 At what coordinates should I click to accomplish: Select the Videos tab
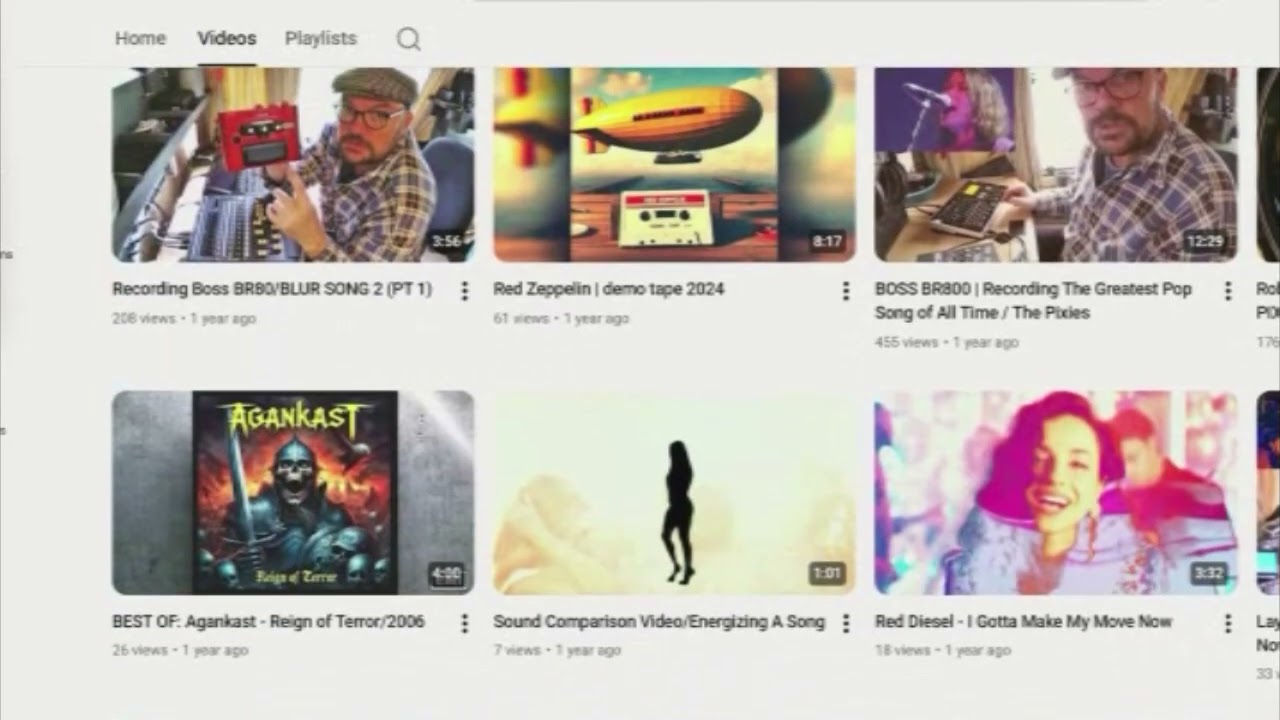point(226,38)
